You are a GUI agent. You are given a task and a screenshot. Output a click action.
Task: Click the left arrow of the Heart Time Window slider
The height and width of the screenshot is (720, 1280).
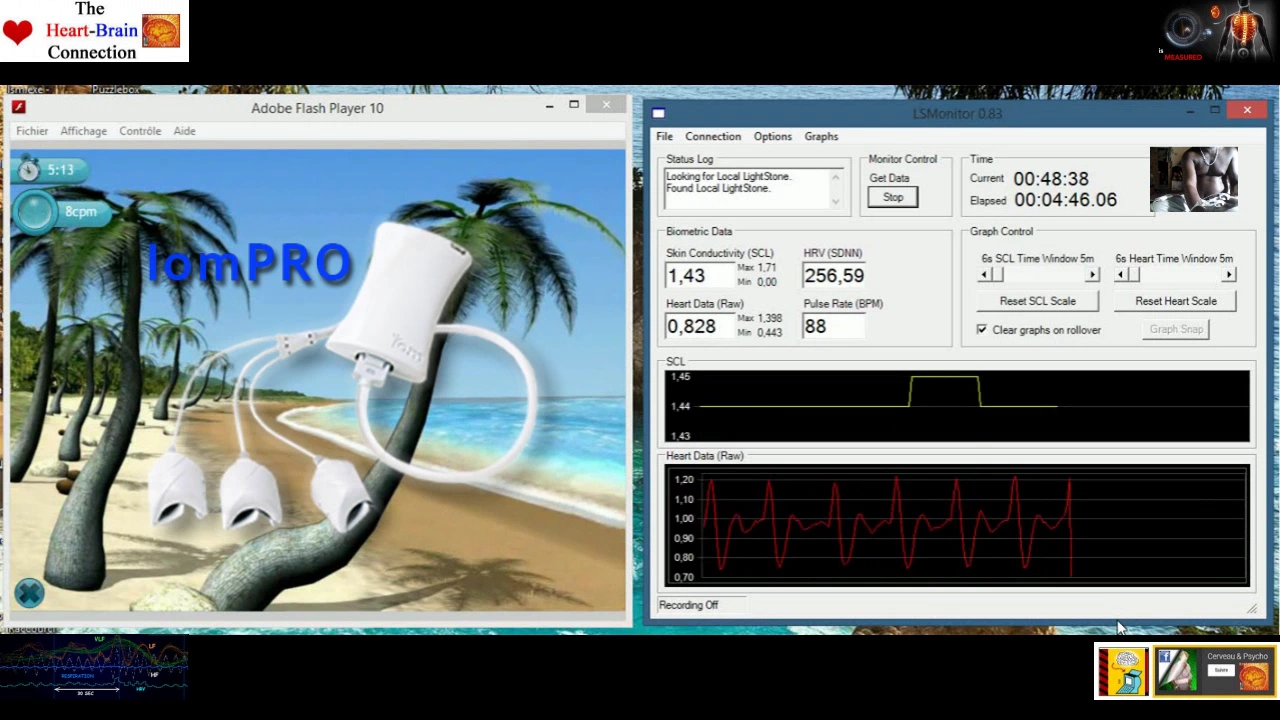coord(1121,275)
